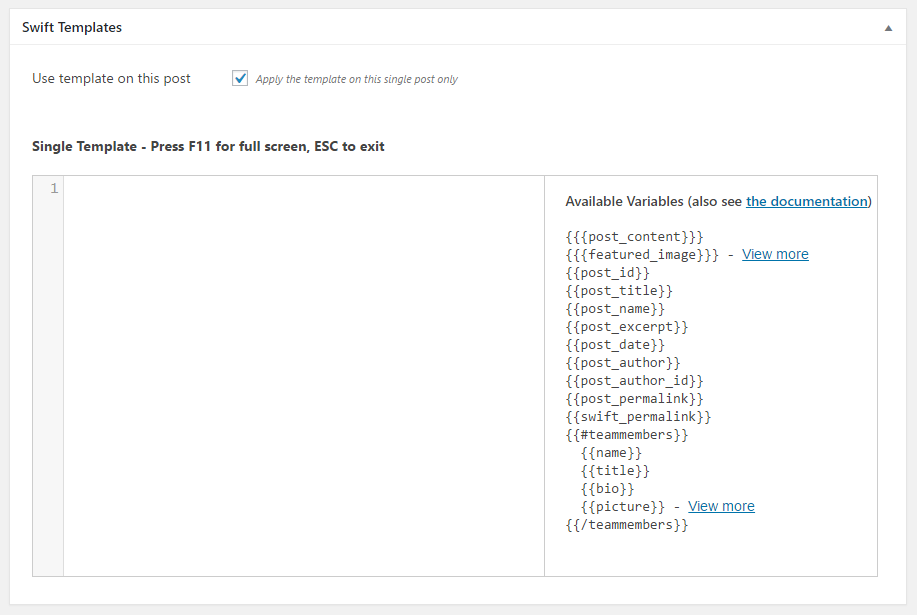Click line number 1 in editor gutter
Image resolution: width=917 pixels, height=615 pixels.
[54, 188]
